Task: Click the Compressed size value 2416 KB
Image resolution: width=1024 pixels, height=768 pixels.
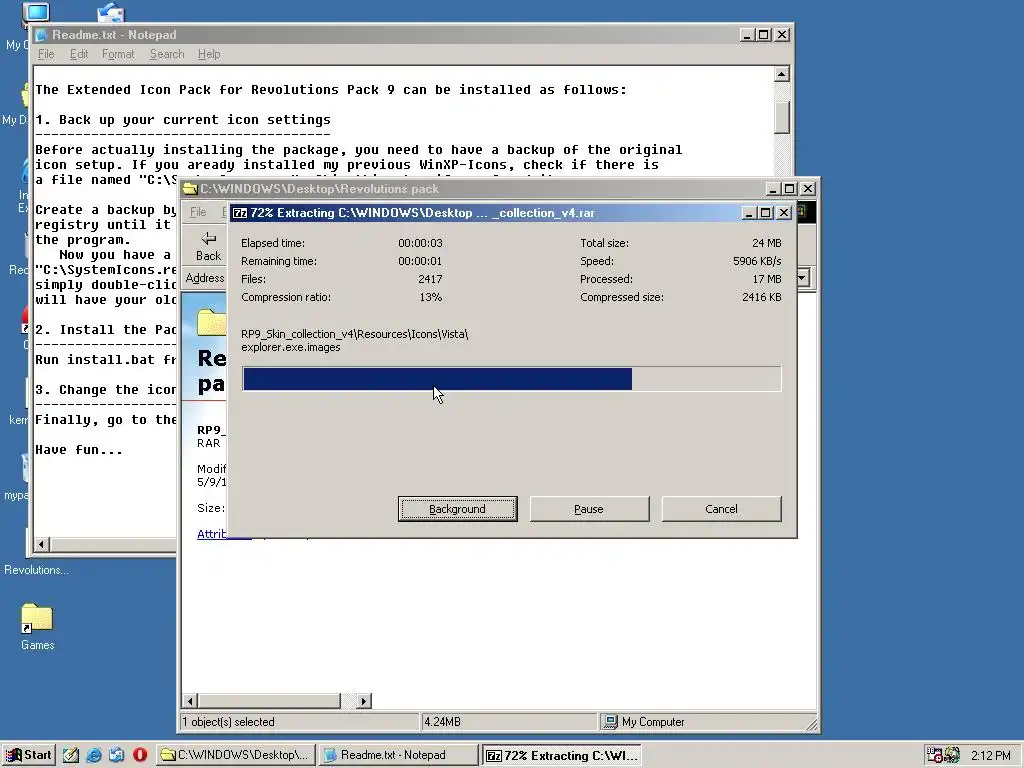Action: click(x=761, y=297)
